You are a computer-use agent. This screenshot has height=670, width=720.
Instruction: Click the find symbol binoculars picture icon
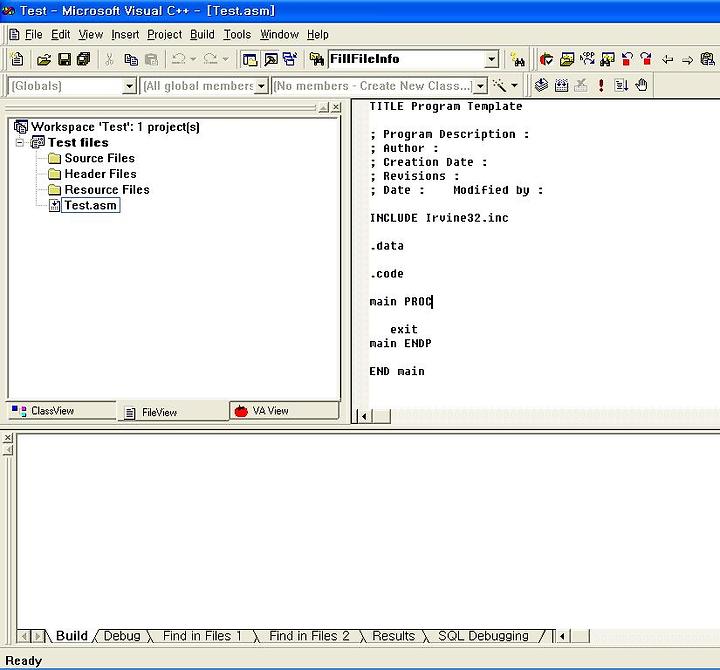coord(608,59)
